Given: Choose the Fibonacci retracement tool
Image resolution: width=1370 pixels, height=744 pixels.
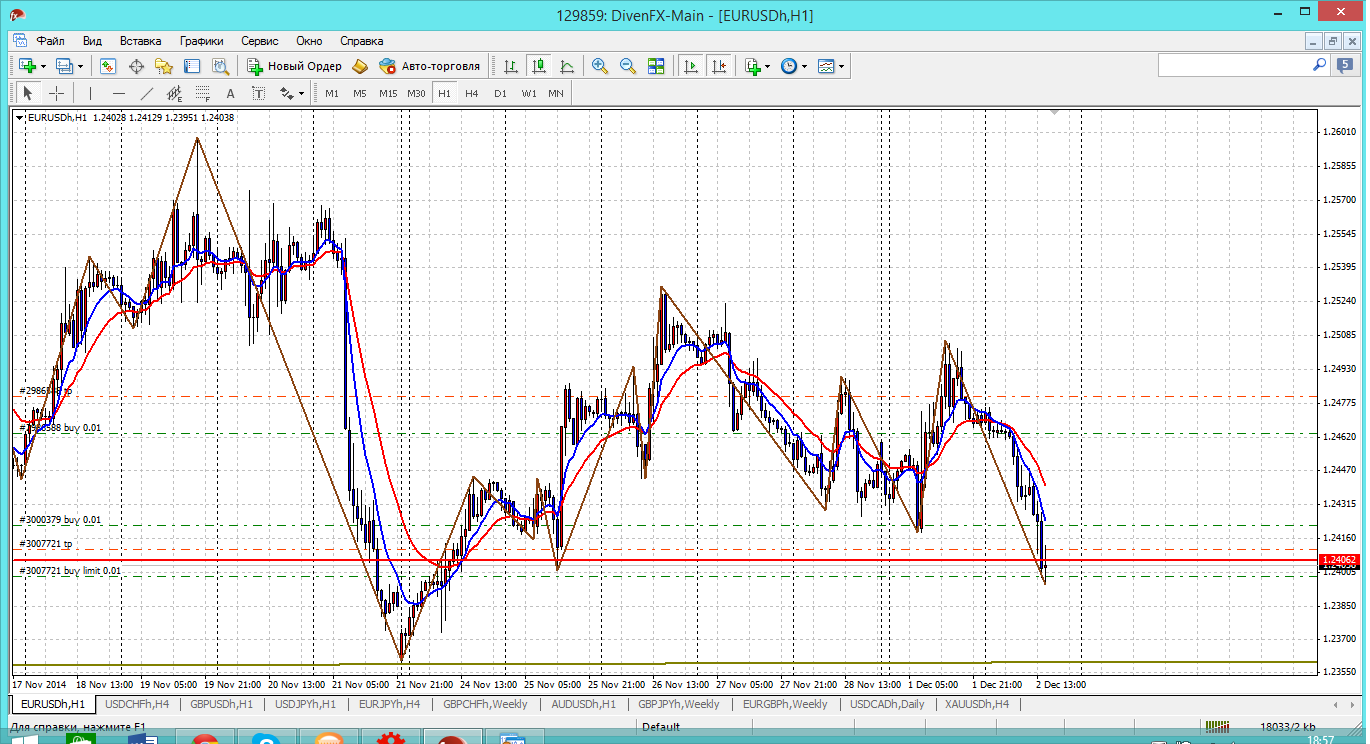Looking at the screenshot, I should click(x=203, y=93).
